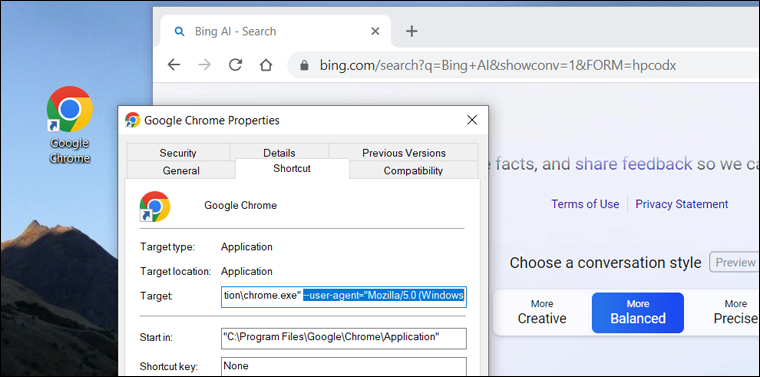Choose More Balanced conversation style

[638, 313]
